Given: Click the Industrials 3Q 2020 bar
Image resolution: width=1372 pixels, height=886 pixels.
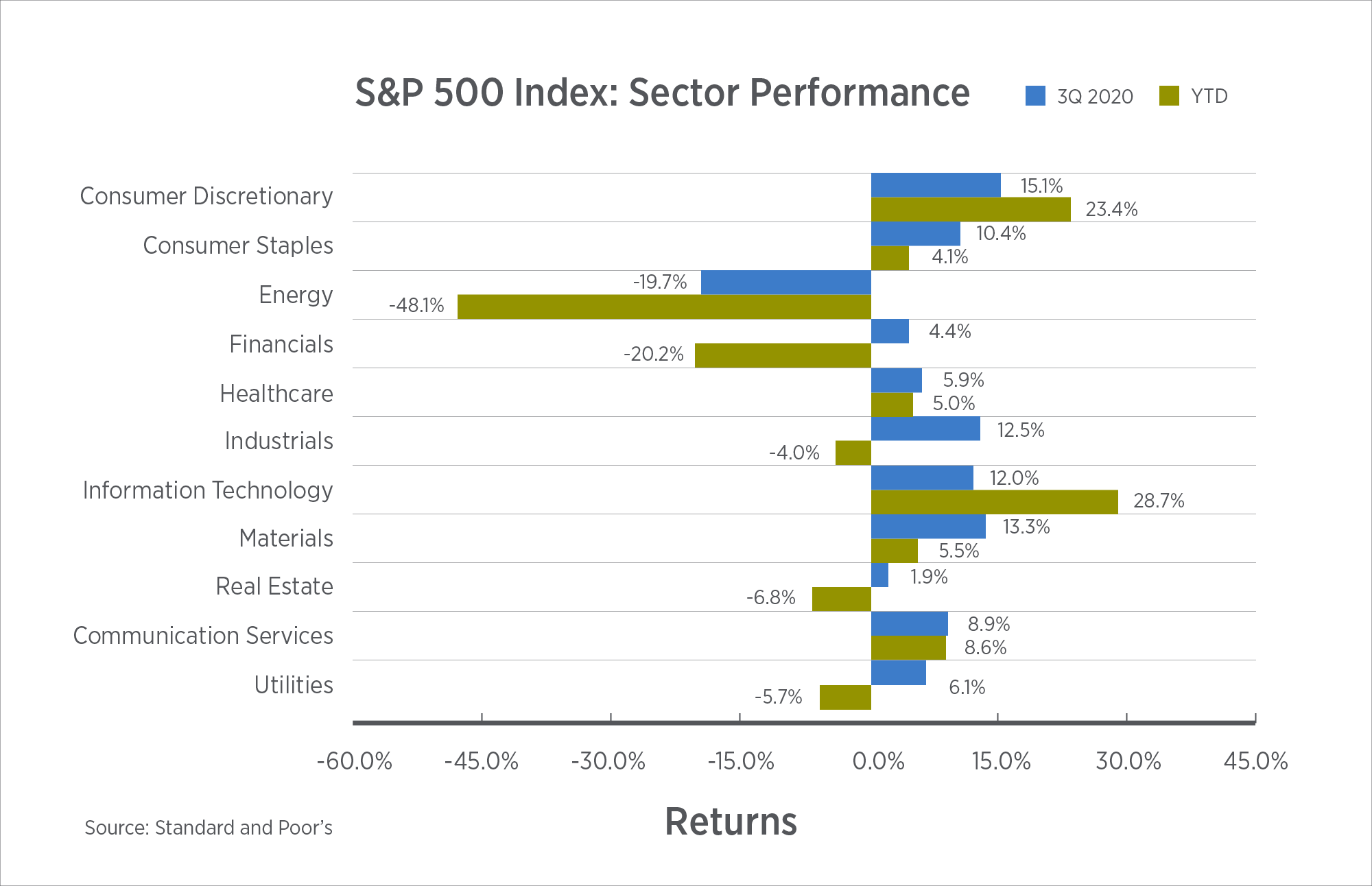Looking at the screenshot, I should tap(925, 429).
